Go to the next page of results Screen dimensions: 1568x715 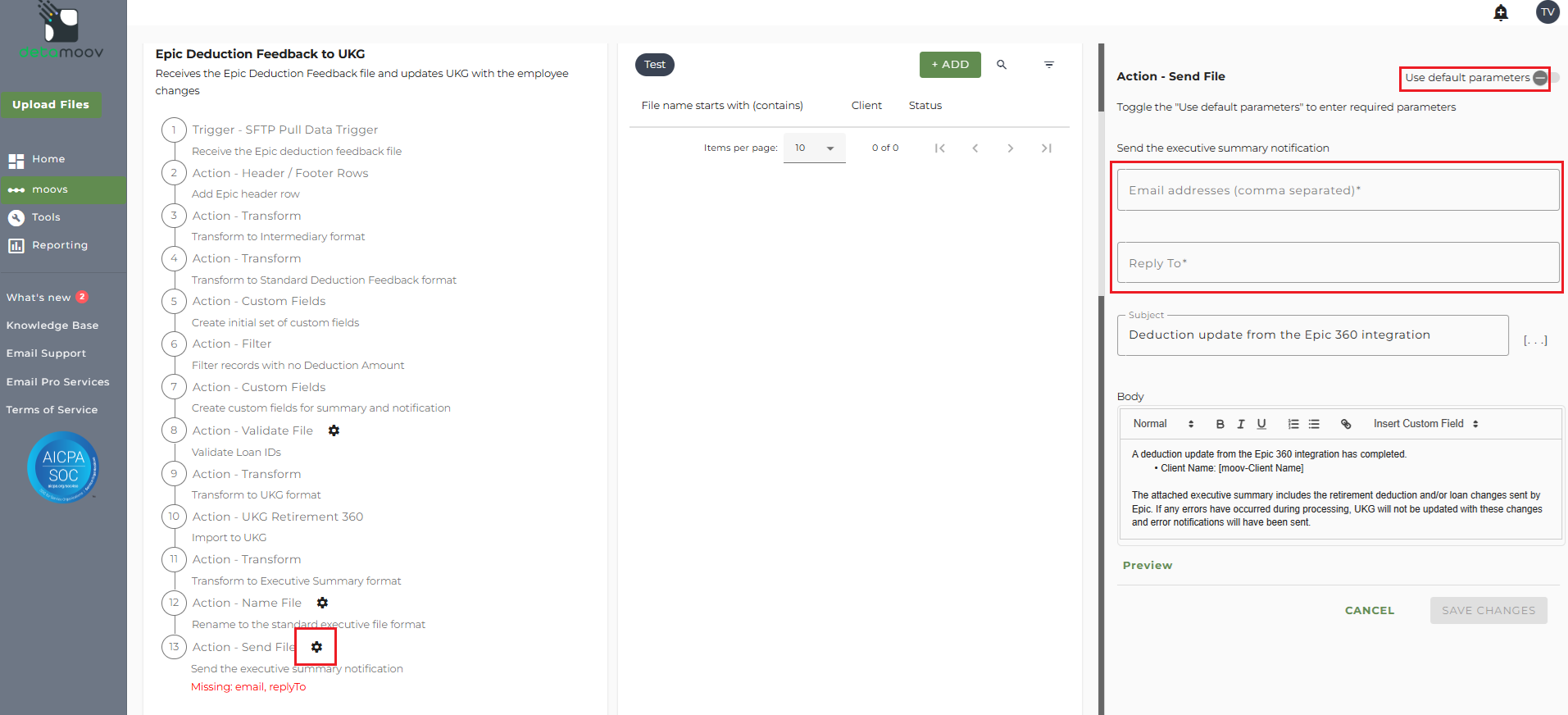1011,148
